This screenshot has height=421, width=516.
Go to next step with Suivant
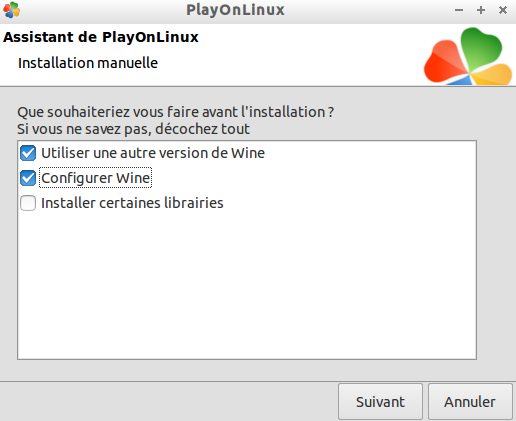380,402
